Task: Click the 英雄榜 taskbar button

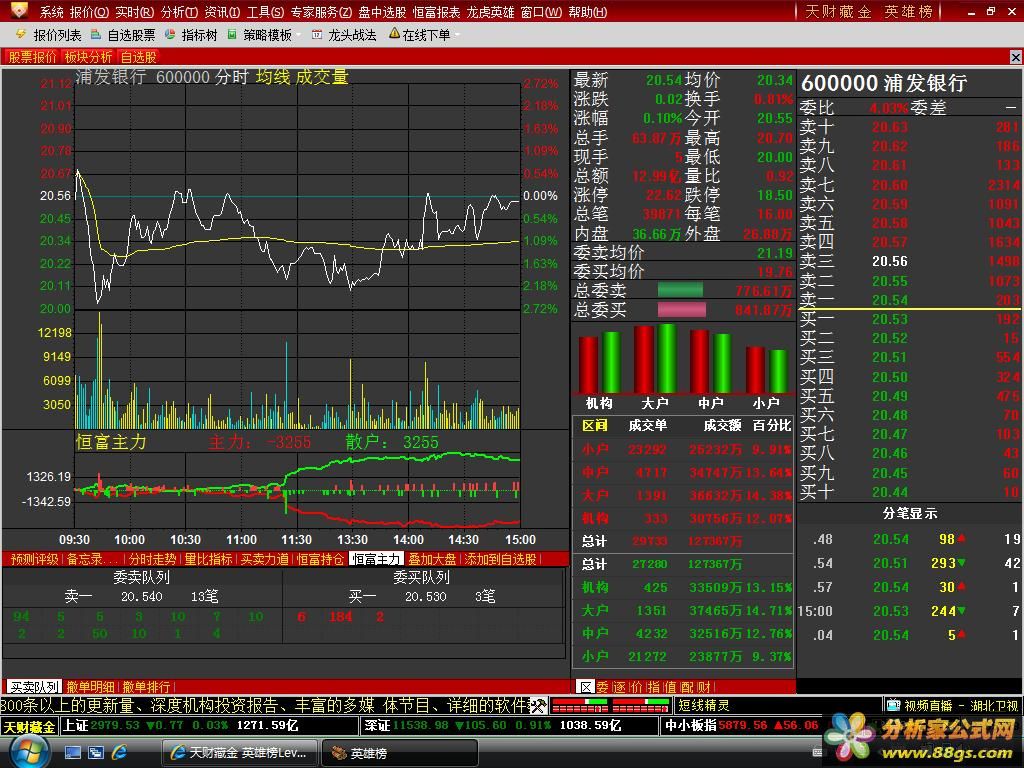Action: tap(399, 753)
